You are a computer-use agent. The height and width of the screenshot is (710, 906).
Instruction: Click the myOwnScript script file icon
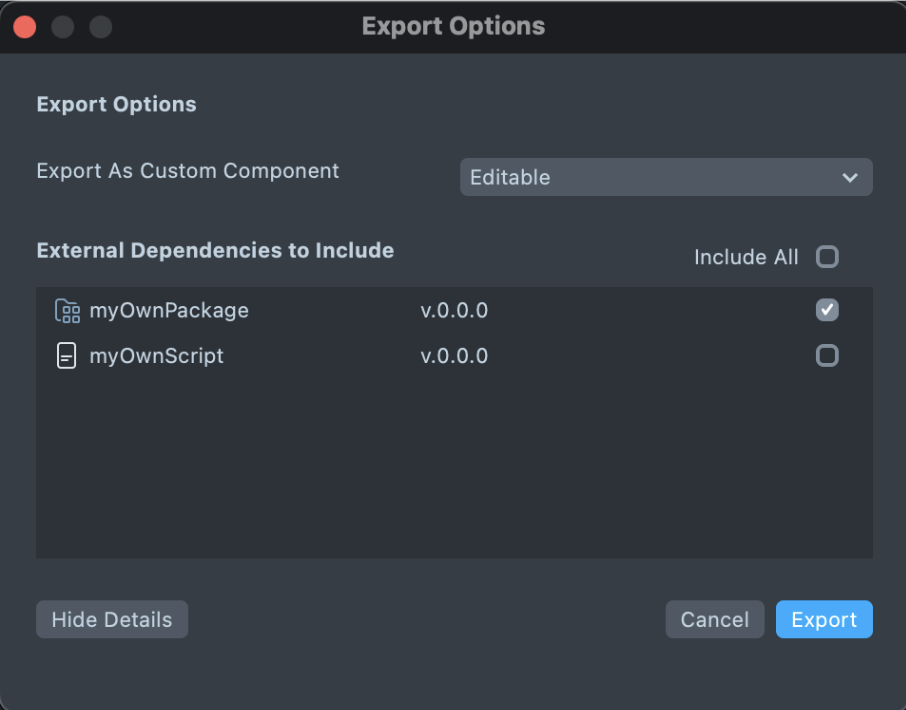pos(66,356)
